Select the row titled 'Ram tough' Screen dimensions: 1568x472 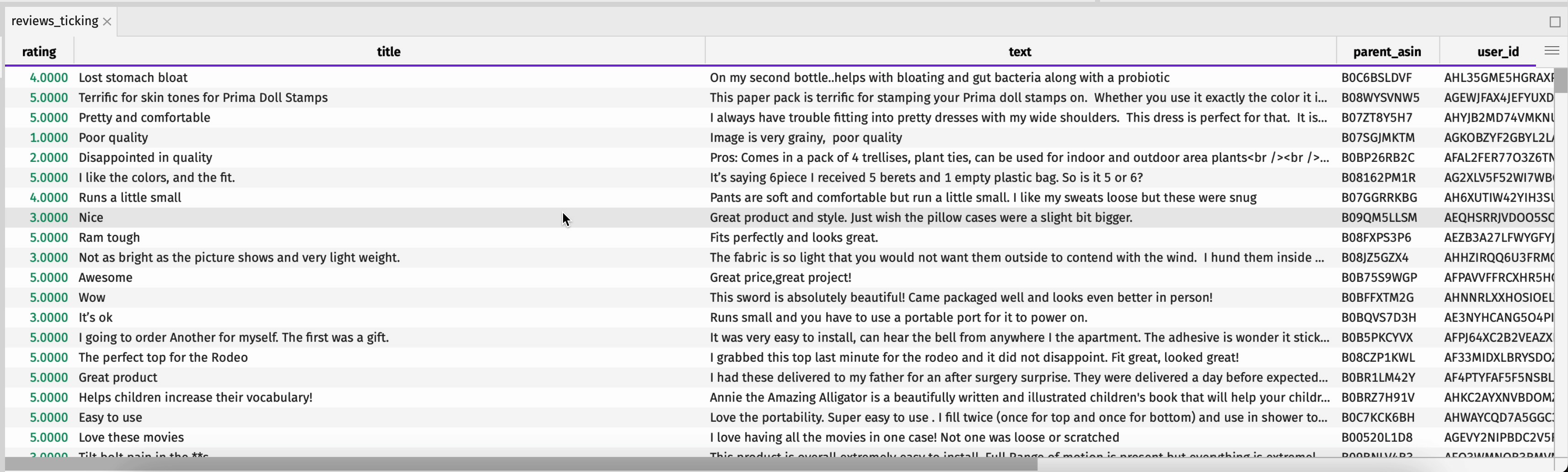point(779,238)
